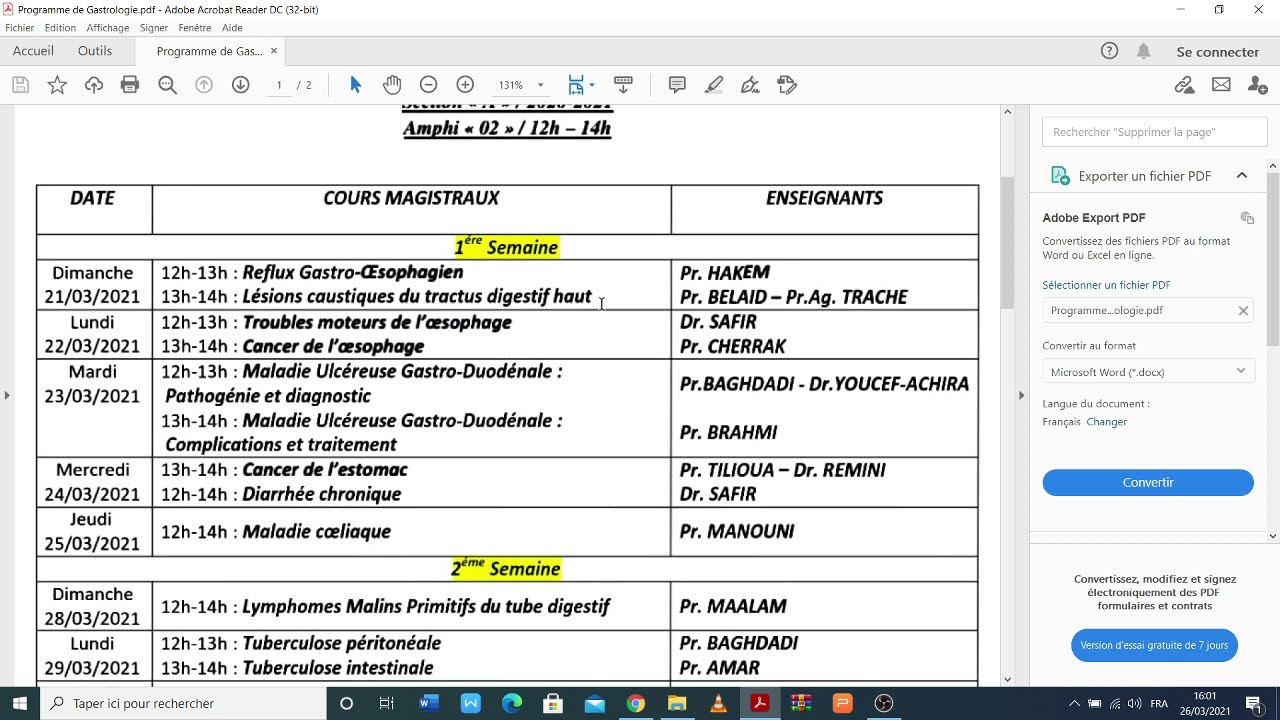Open the Fenêtre menu
Viewport: 1280px width, 720px height.
coord(195,28)
